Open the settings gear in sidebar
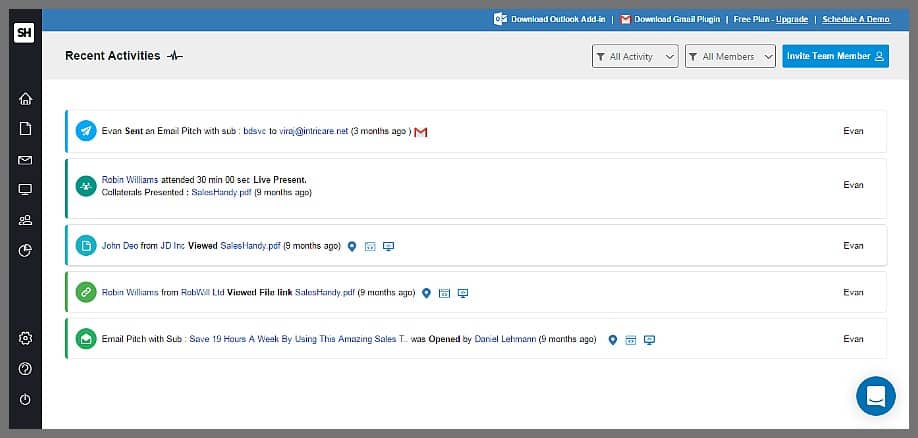918x438 pixels. coord(25,338)
